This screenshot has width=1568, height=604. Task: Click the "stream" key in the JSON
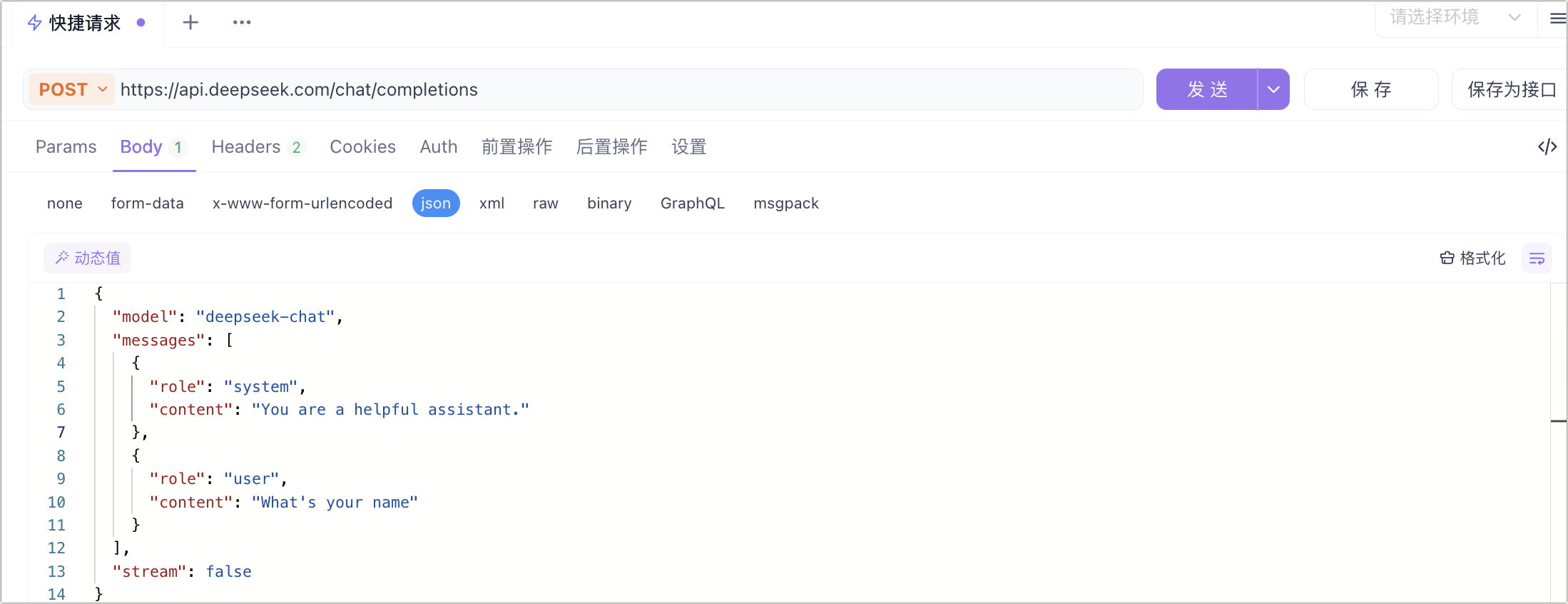click(150, 572)
